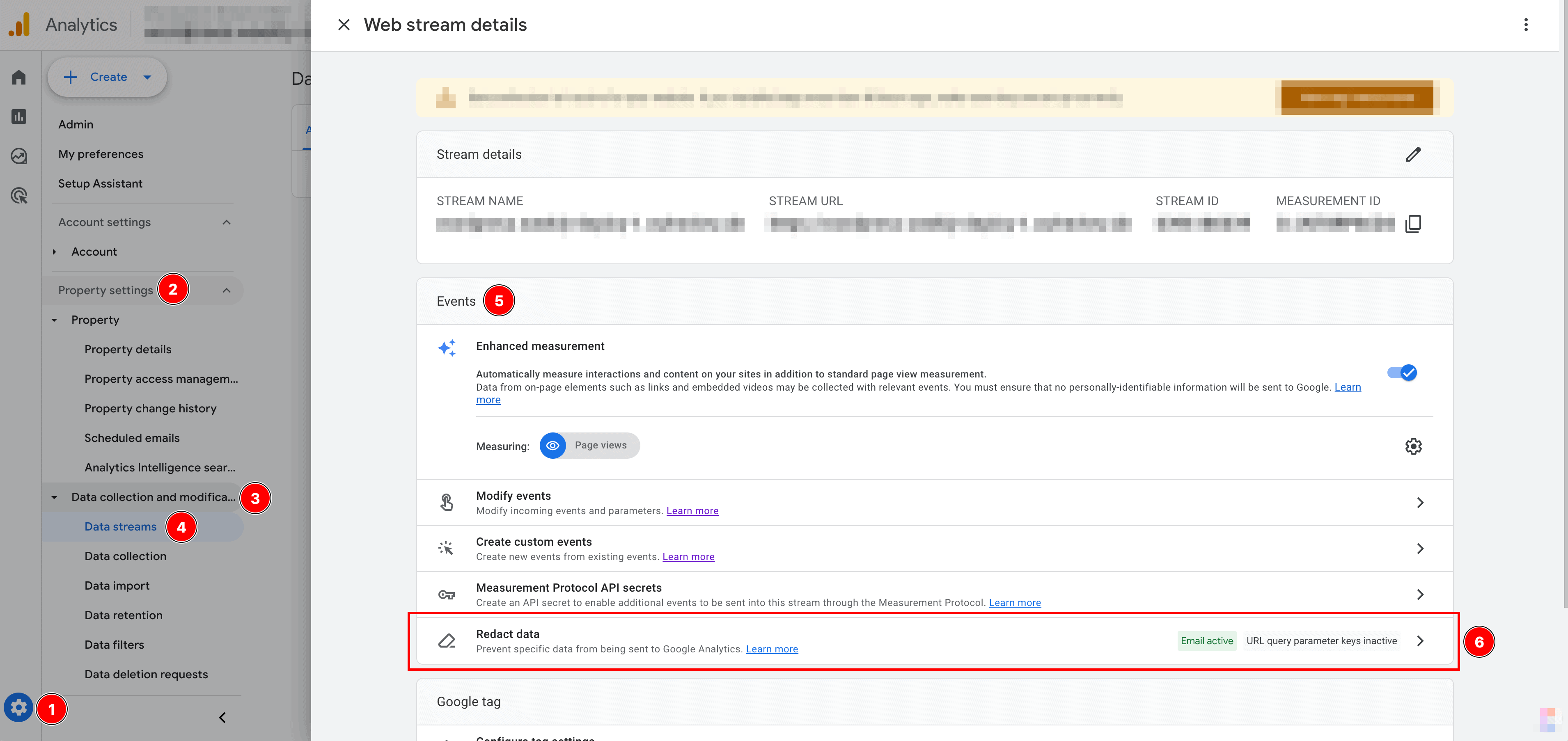The height and width of the screenshot is (741, 1568).
Task: Open Data retention settings
Action: pos(124,615)
